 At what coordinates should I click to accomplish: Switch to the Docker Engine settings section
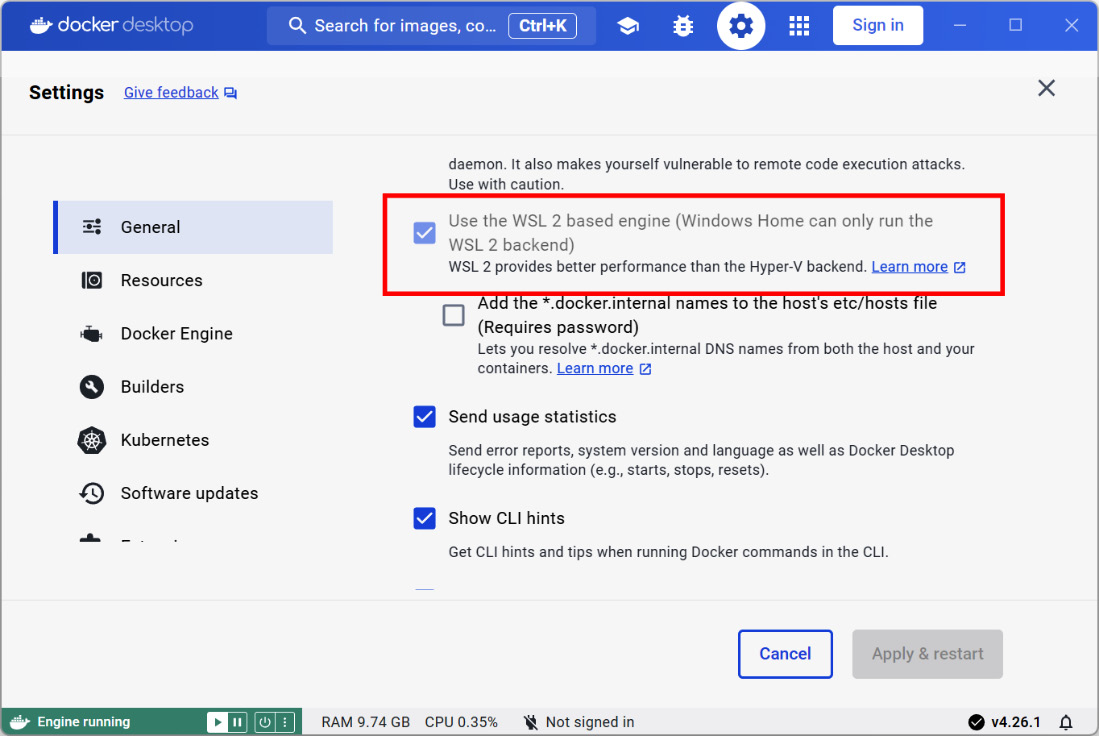click(193, 334)
